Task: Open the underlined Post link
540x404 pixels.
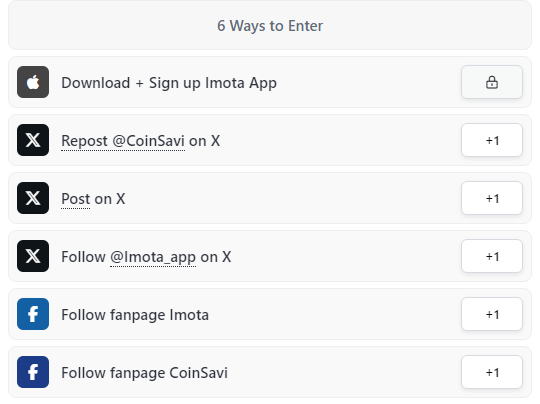Action: coord(76,199)
